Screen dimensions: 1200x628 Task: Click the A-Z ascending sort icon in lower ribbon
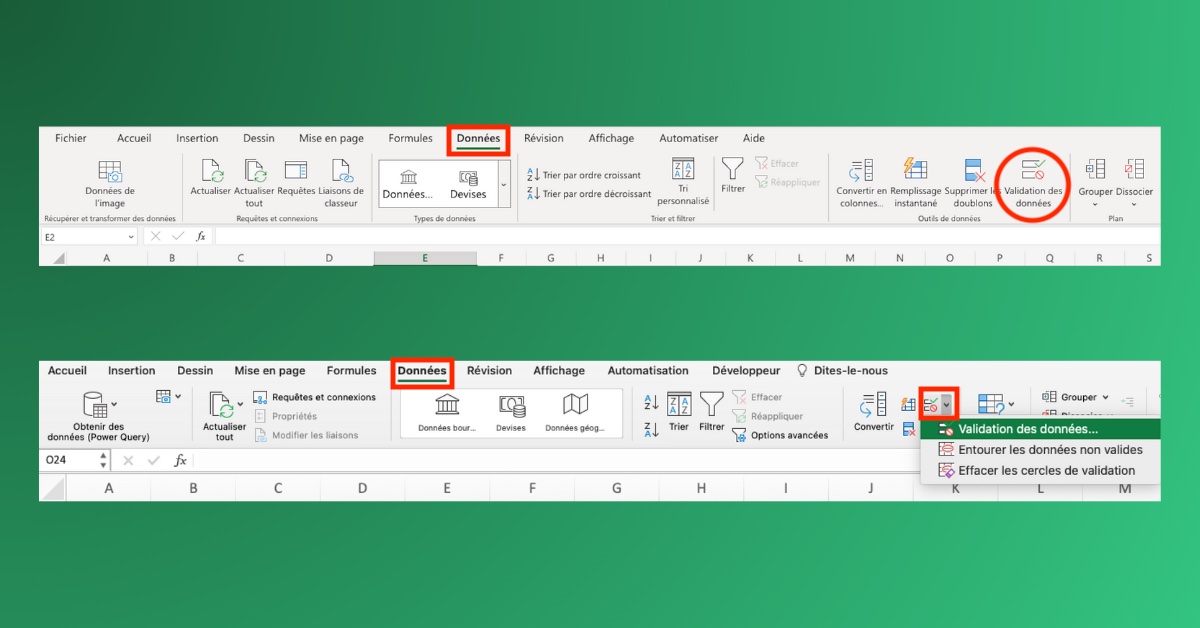click(651, 402)
